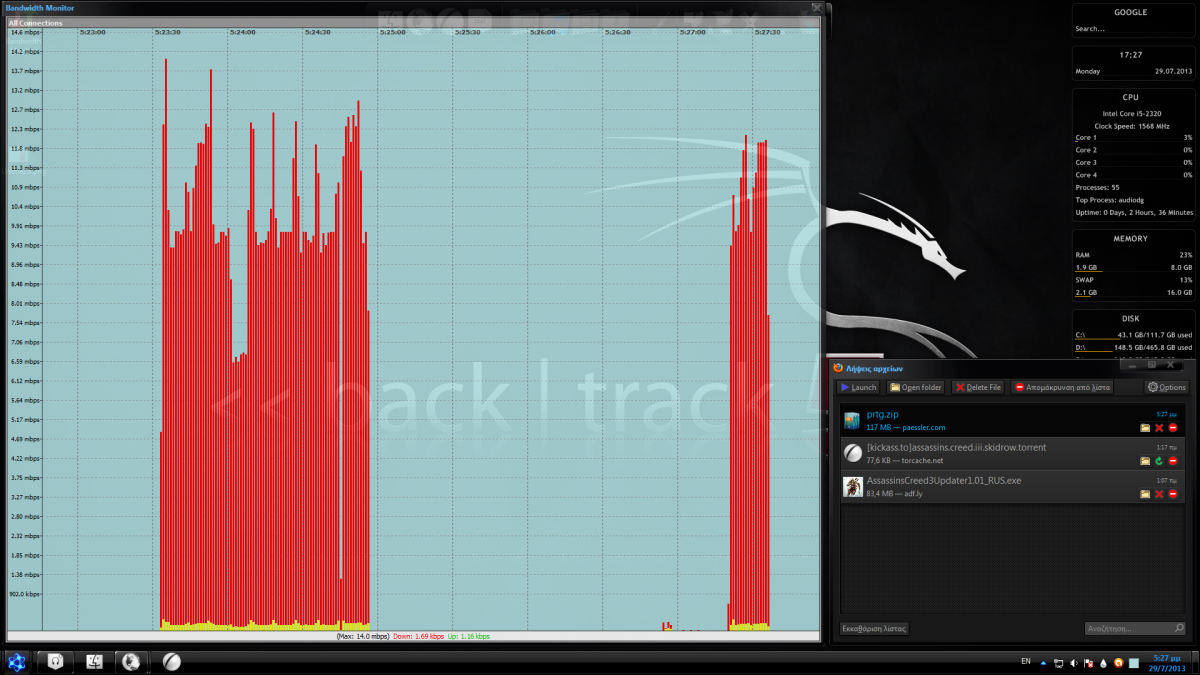
Task: Click the 117 MB — paessler.com source text
Action: [905, 427]
